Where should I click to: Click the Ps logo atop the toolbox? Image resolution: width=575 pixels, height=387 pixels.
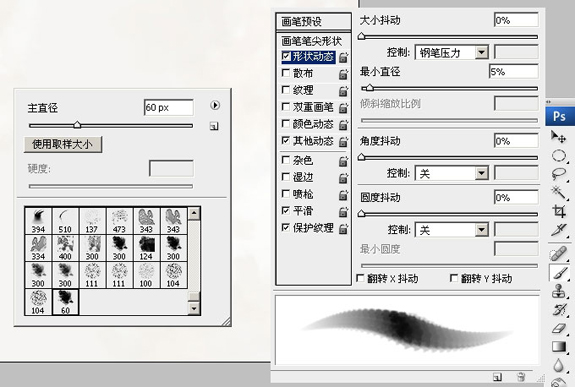tap(560, 117)
